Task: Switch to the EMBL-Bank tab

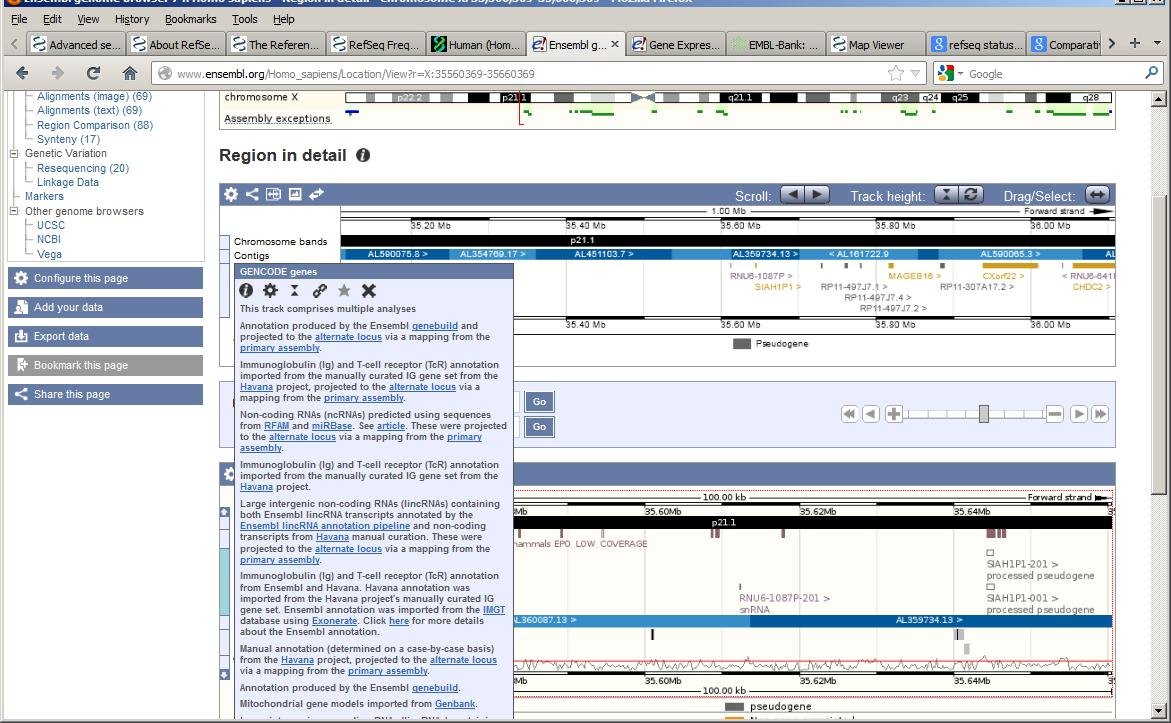Action: (775, 45)
